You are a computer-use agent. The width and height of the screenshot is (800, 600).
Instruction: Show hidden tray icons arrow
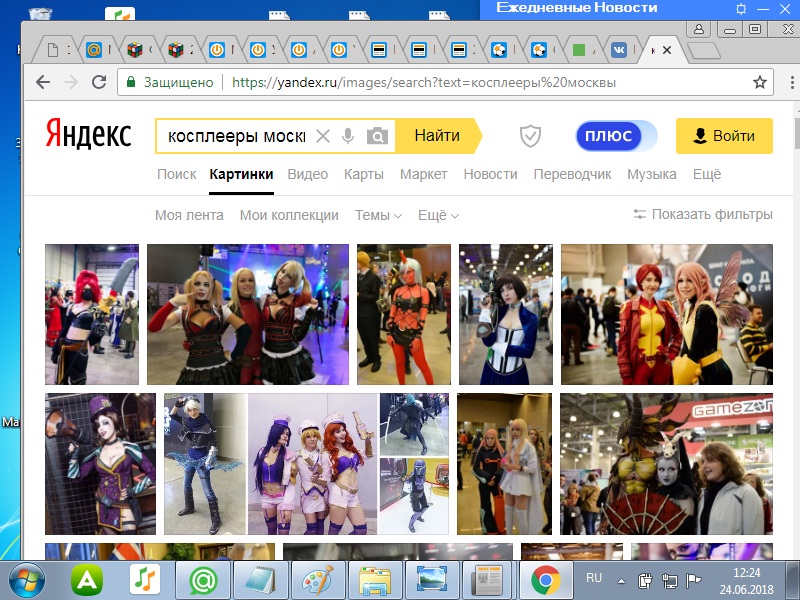[x=621, y=581]
